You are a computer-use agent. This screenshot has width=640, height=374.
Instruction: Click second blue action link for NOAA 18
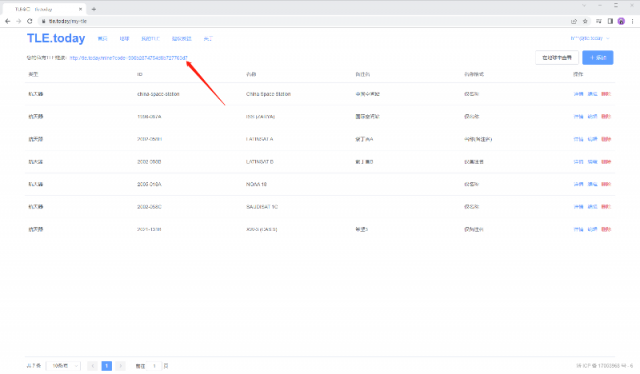point(592,184)
